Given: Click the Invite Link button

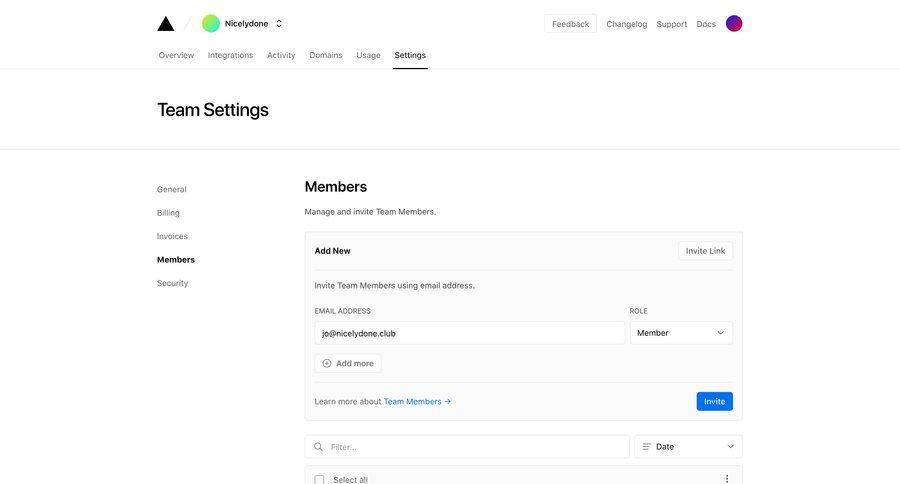Looking at the screenshot, I should pyautogui.click(x=705, y=251).
